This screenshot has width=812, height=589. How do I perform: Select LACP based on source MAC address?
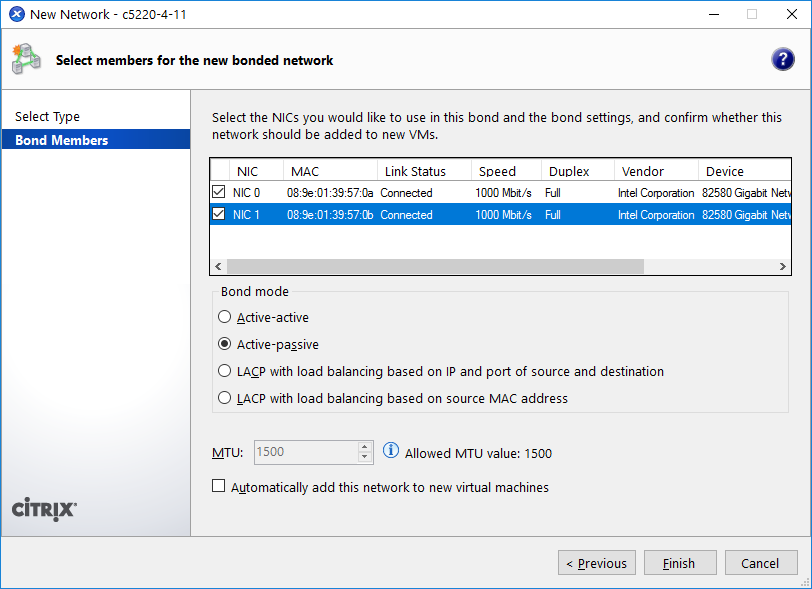click(225, 399)
